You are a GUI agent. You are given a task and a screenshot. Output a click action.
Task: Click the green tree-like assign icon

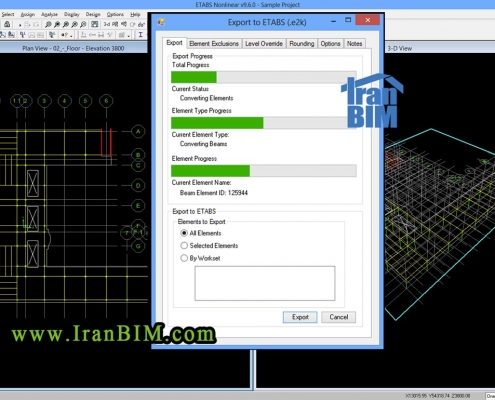coord(52,35)
